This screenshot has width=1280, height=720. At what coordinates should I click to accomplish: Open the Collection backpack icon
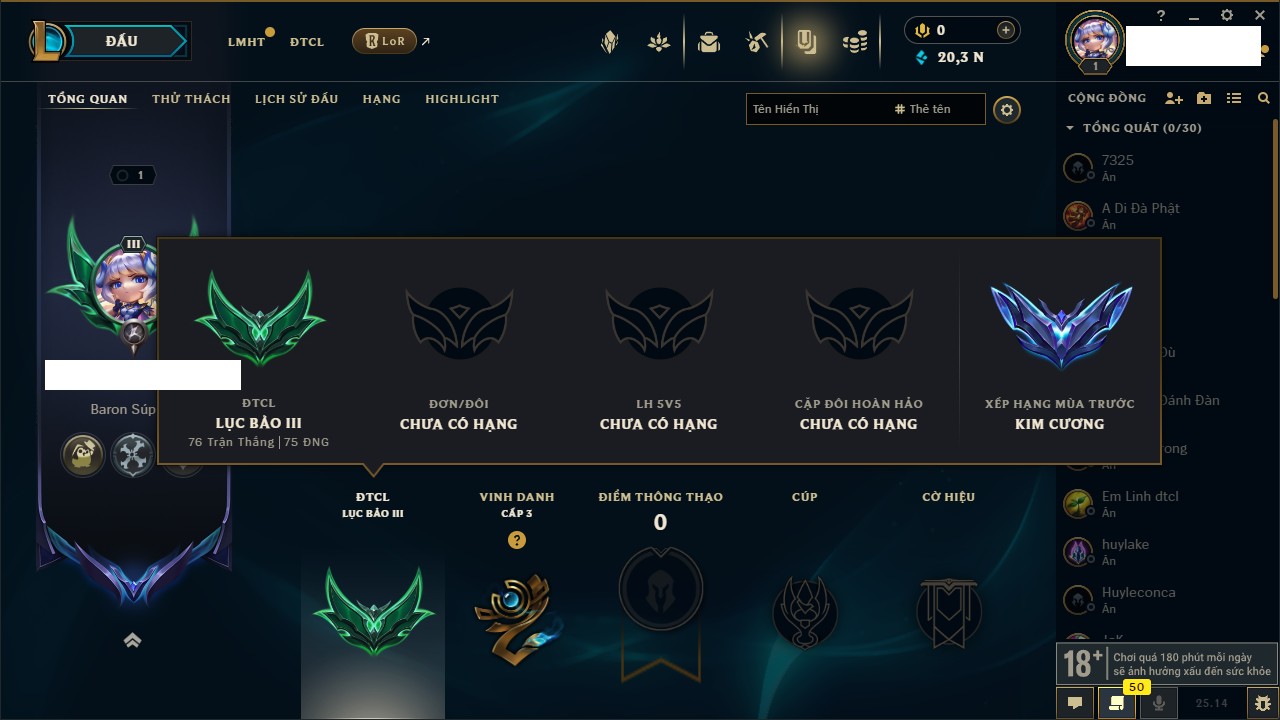pos(709,42)
